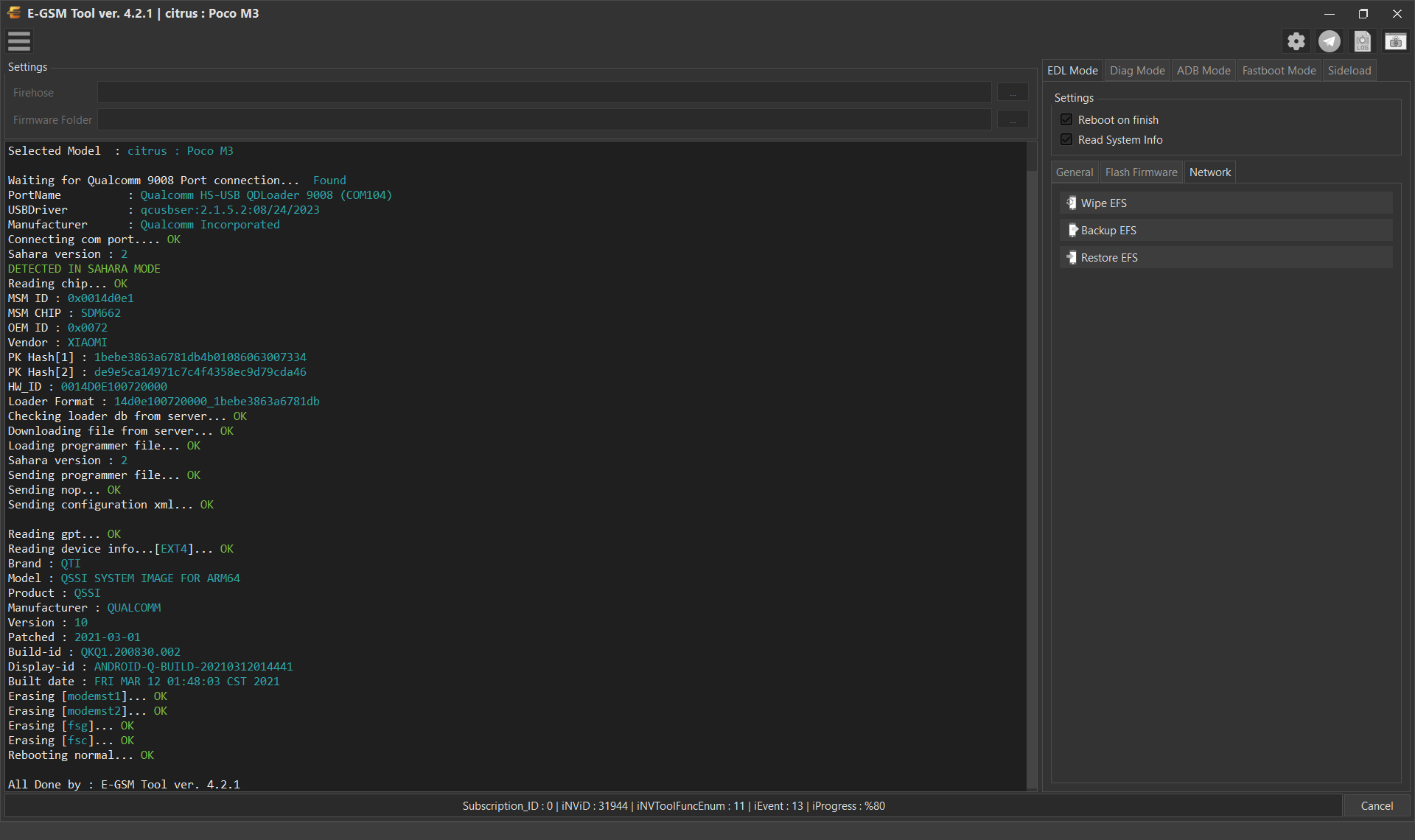Click Built date 'FRI MAR 12 01:48:03 CST 2021'
Screen dimensions: 1415x840
tap(186, 682)
